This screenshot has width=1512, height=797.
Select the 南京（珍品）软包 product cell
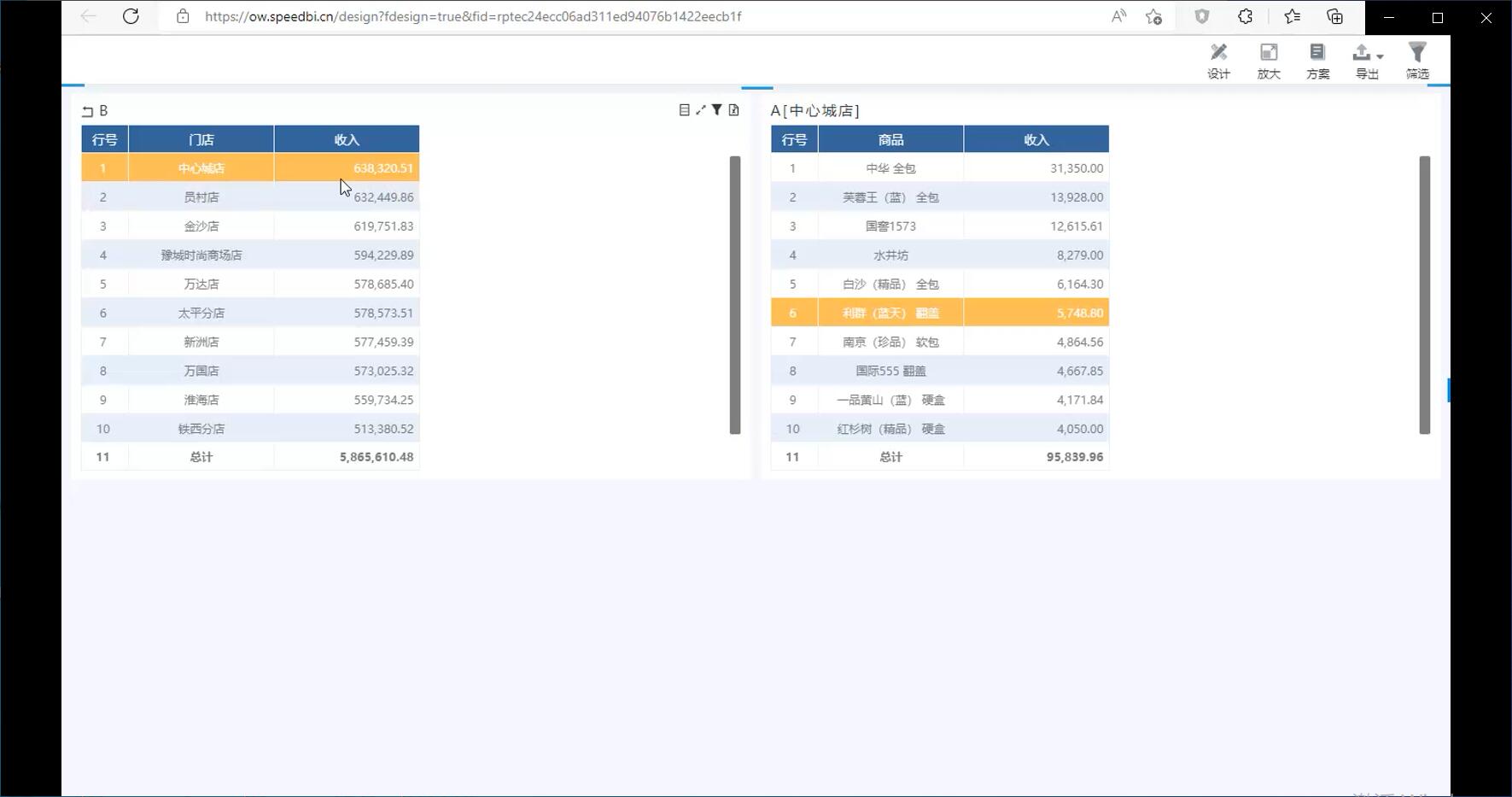click(x=890, y=342)
